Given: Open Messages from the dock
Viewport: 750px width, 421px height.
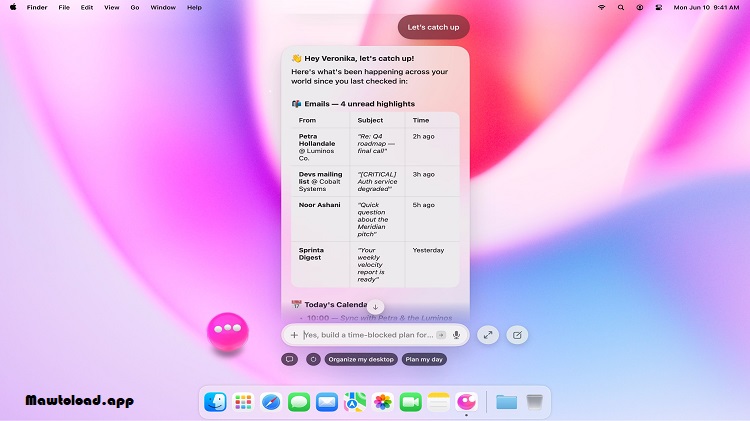Looking at the screenshot, I should pos(299,402).
